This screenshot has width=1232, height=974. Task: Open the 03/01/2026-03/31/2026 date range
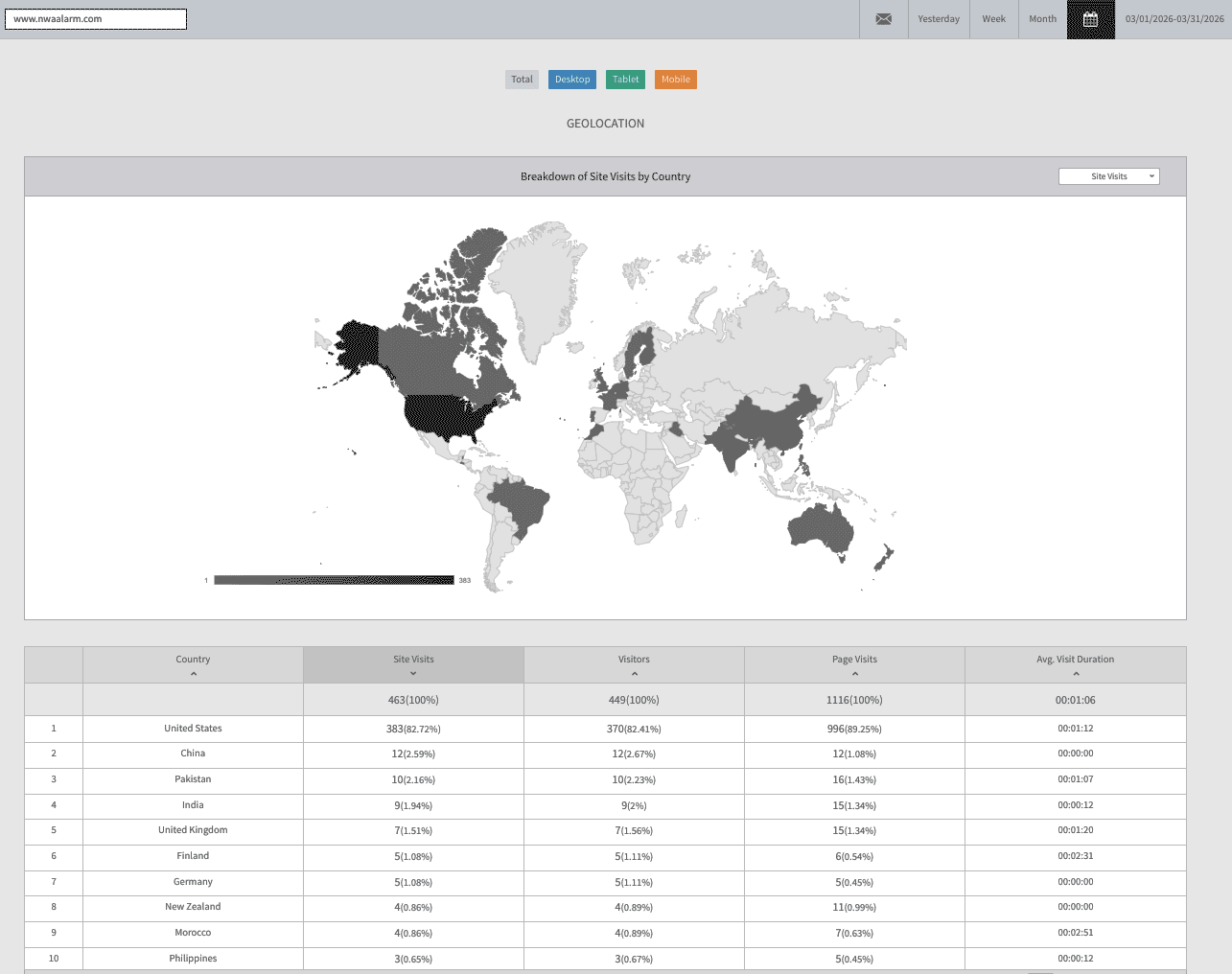pos(1174,19)
